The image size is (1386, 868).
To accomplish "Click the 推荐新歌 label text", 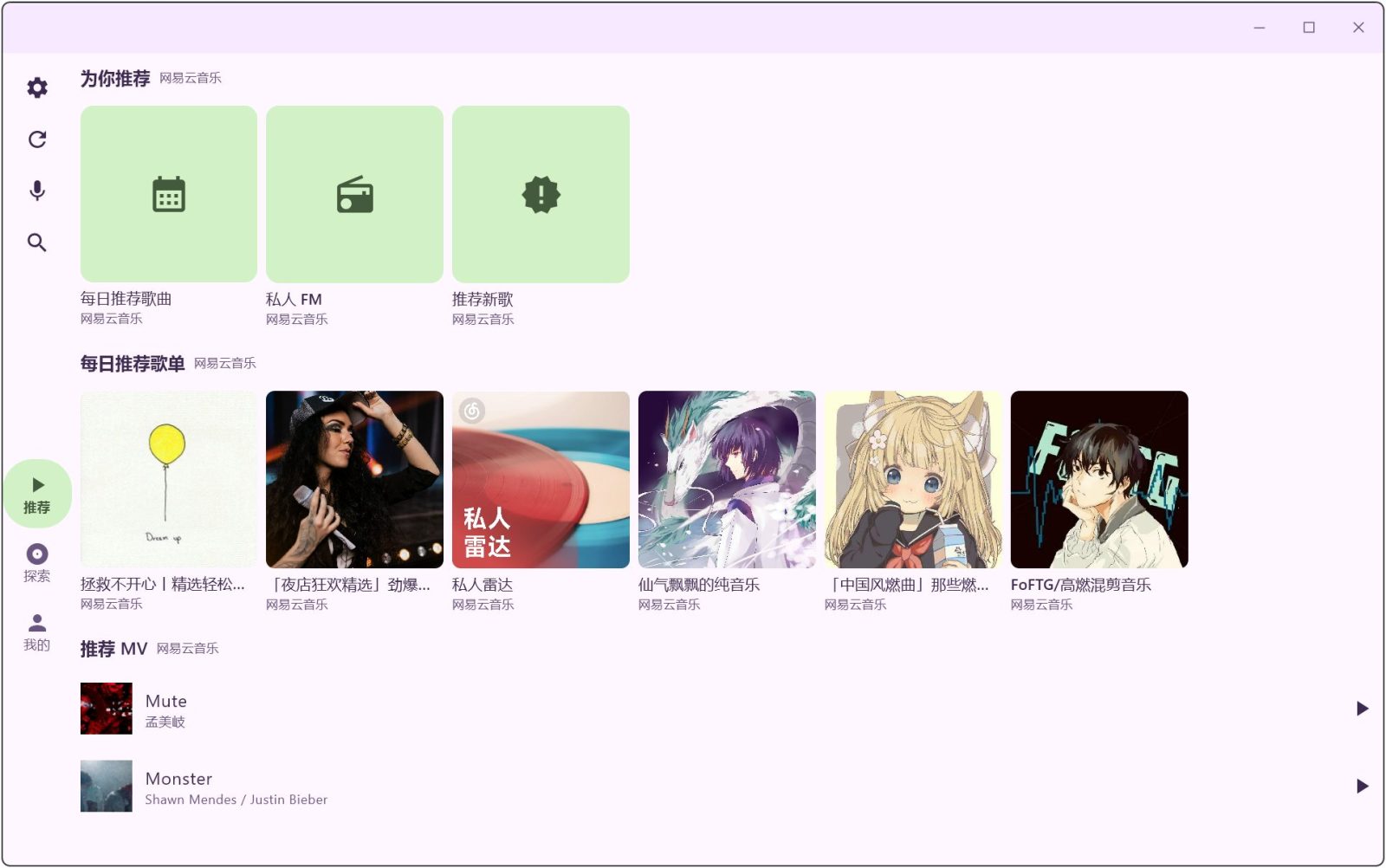I will [x=483, y=300].
